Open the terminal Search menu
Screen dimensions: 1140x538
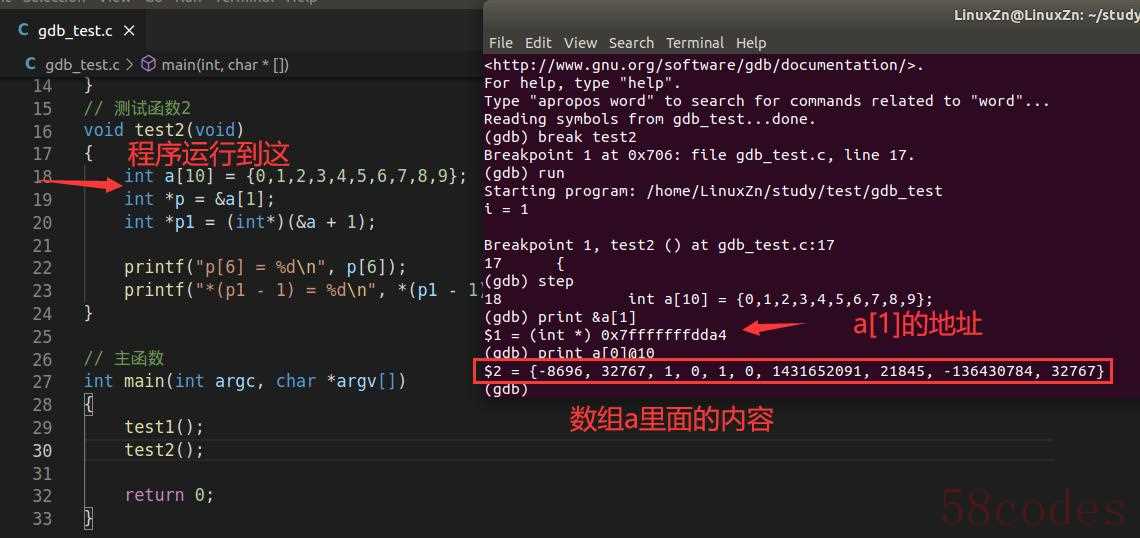pyautogui.click(x=631, y=43)
